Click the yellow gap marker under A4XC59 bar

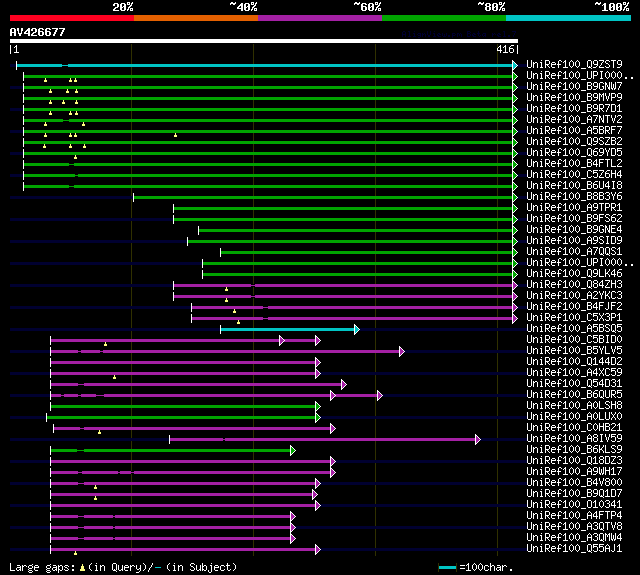(x=115, y=377)
